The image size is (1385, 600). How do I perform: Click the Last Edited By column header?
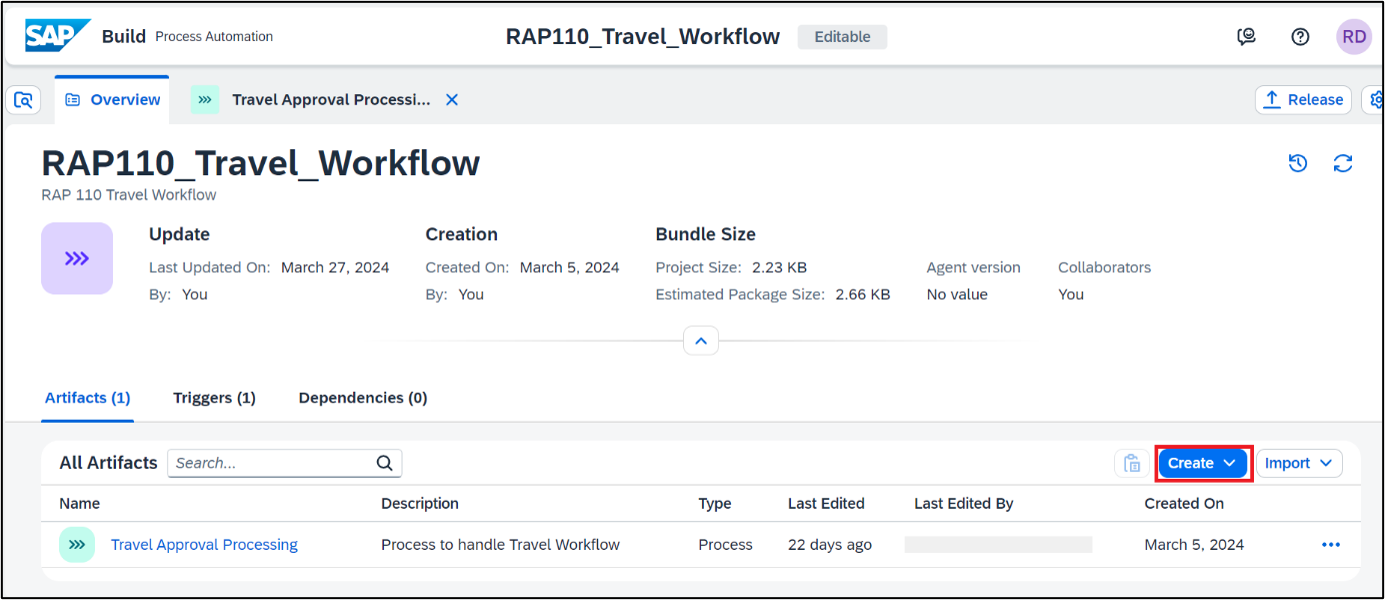[x=964, y=504]
